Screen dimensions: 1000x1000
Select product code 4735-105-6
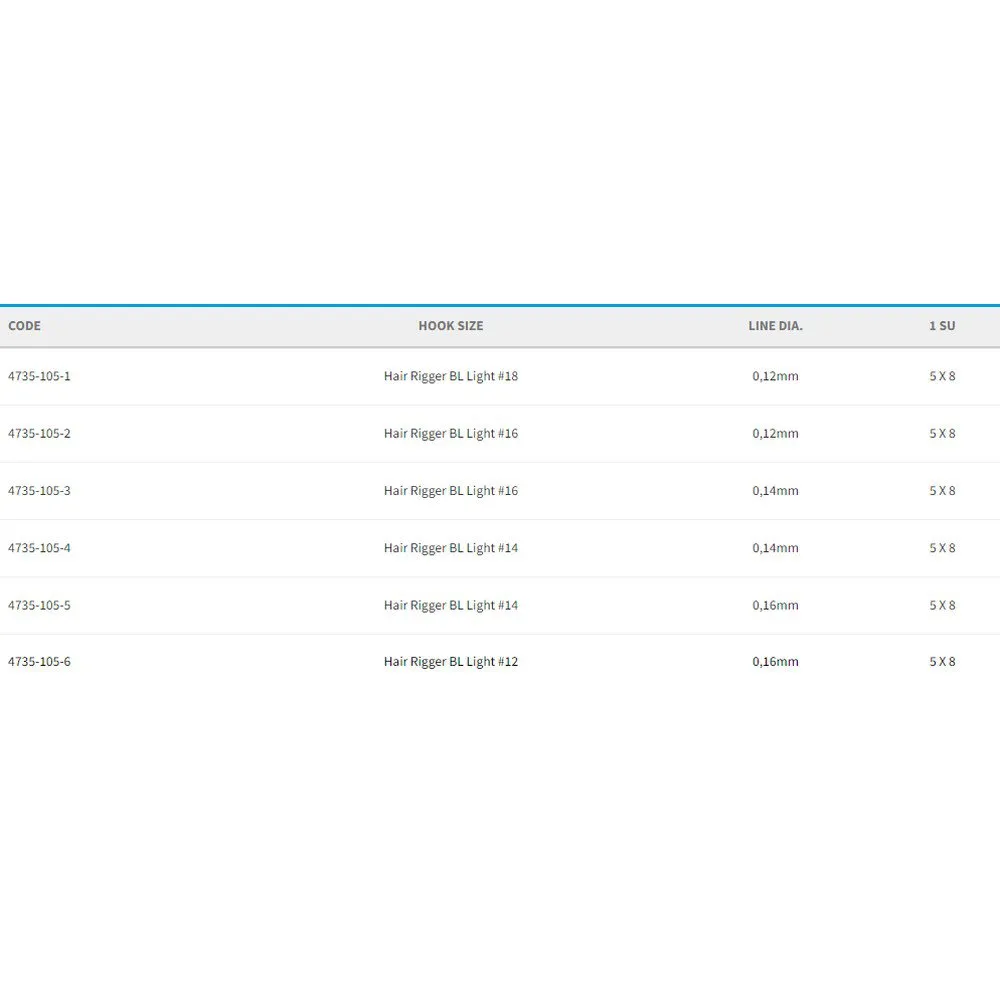39,662
